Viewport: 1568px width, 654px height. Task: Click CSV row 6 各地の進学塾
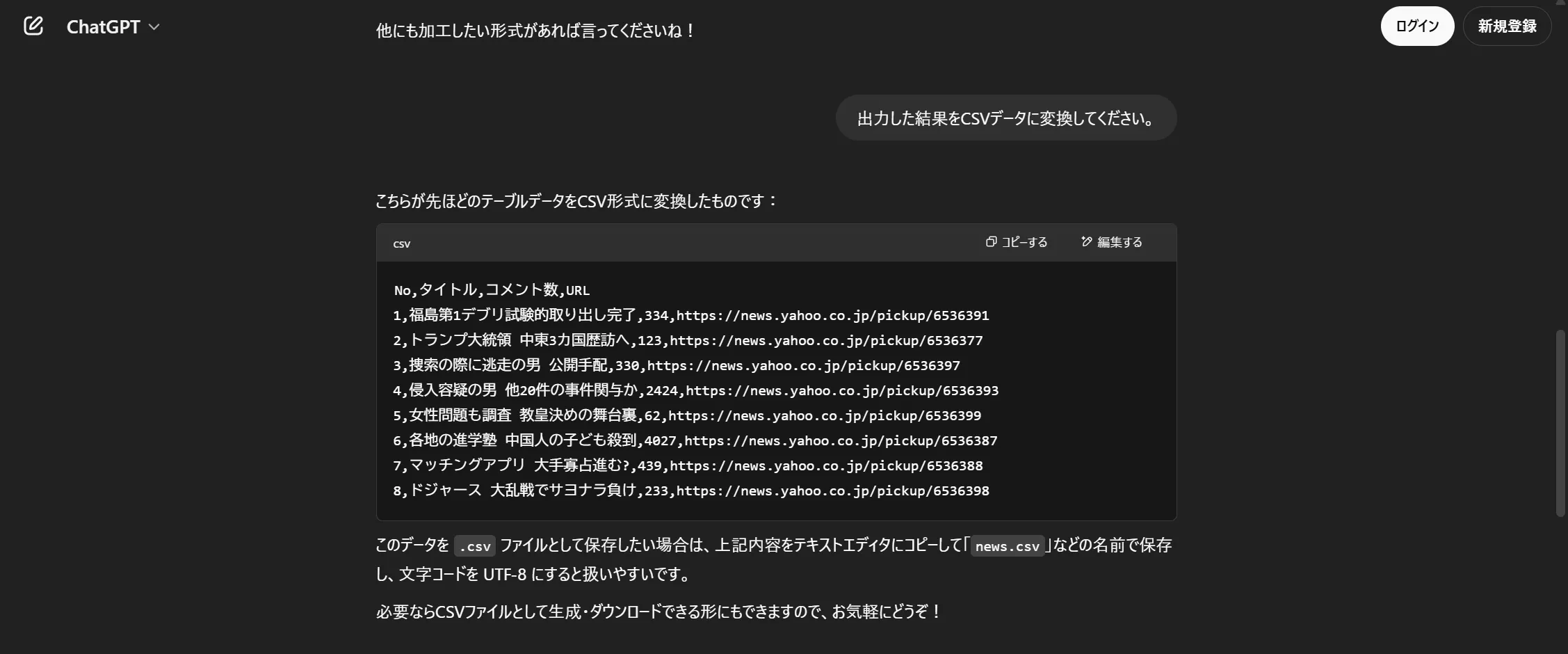click(695, 440)
